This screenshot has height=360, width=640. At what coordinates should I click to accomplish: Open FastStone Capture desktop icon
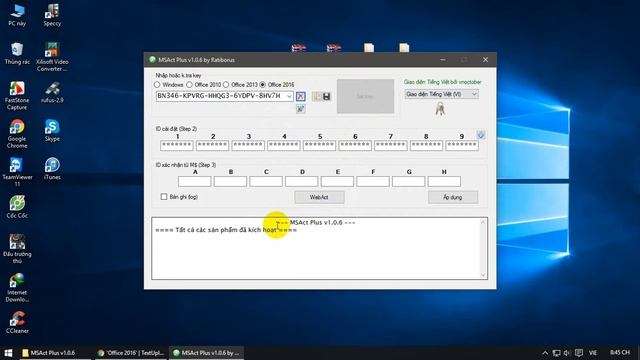(17, 95)
